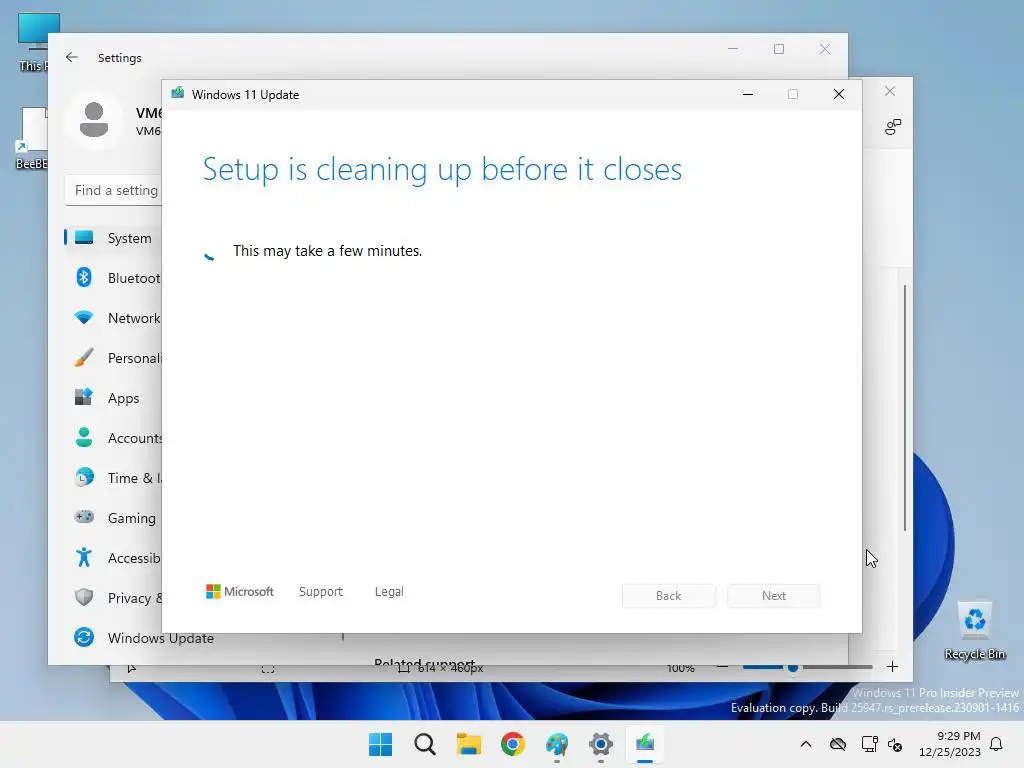This screenshot has width=1024, height=768.
Task: Click the Find a setting search box
Action: pyautogui.click(x=114, y=190)
